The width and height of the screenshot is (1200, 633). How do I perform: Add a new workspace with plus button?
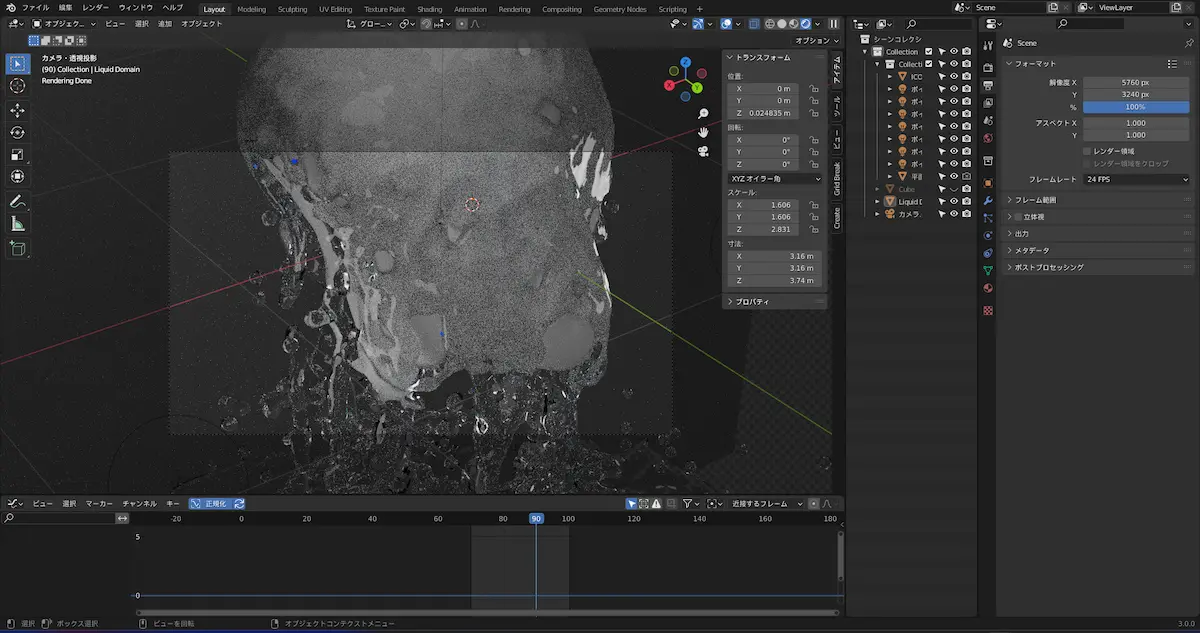point(700,9)
